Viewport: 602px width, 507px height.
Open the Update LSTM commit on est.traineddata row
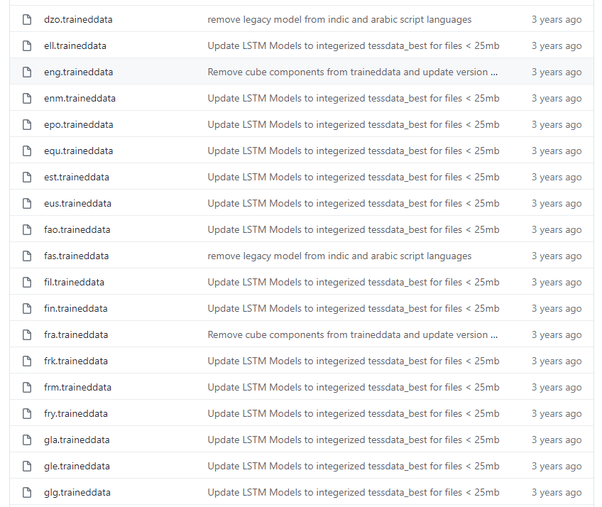(353, 177)
